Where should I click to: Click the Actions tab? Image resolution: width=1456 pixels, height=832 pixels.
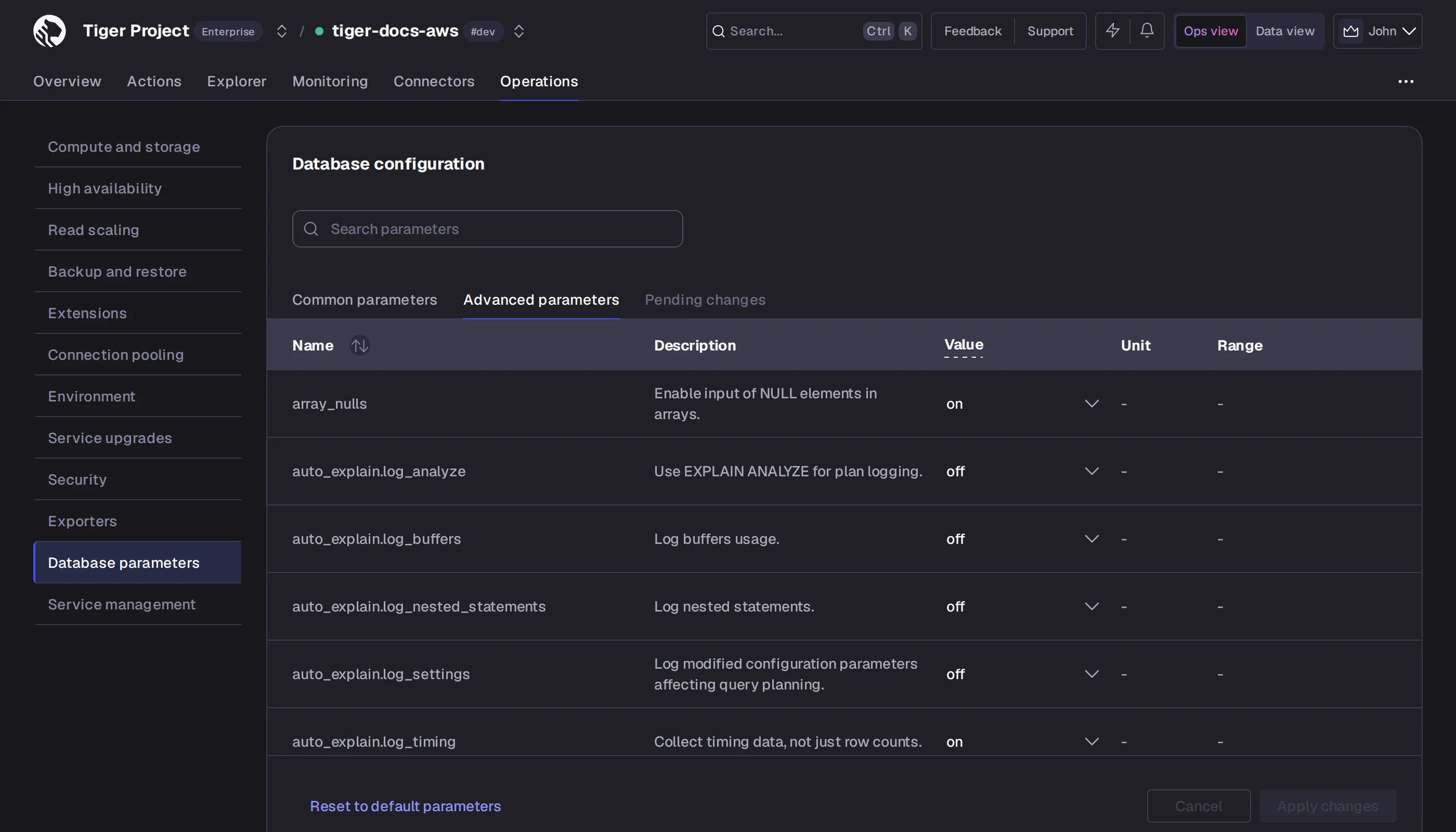(154, 81)
